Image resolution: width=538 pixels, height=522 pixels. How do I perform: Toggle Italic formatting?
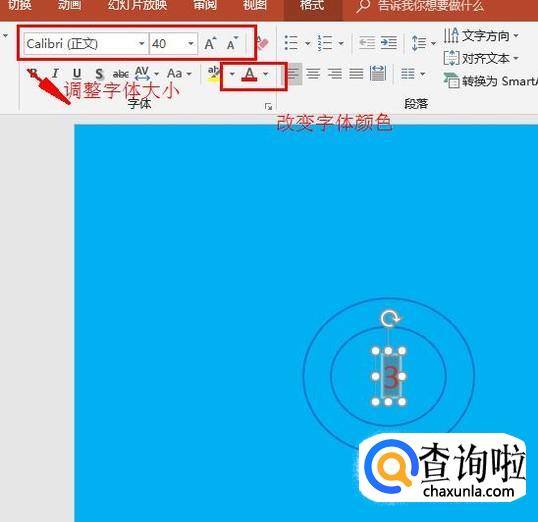point(55,73)
